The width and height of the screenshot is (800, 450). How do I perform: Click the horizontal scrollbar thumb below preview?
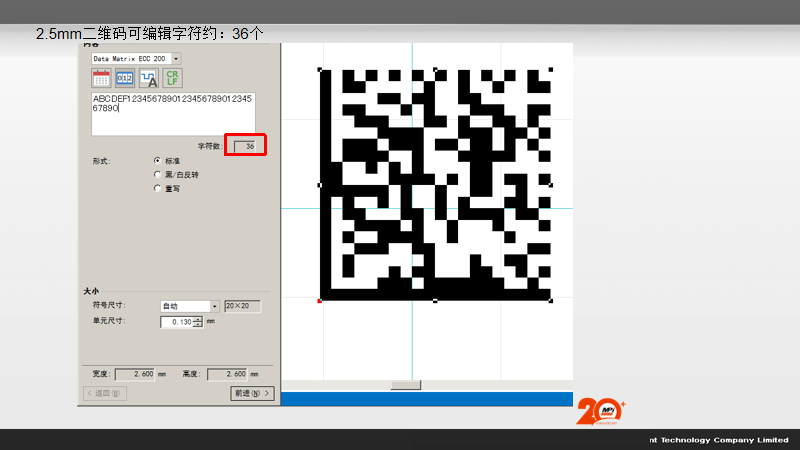click(405, 385)
